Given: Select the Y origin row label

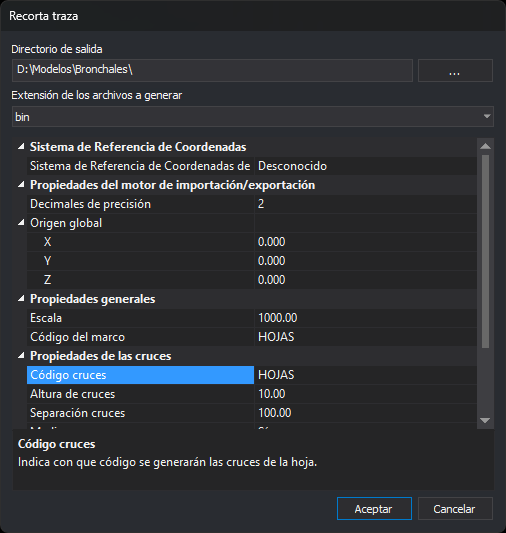Looking at the screenshot, I should click(140, 261).
